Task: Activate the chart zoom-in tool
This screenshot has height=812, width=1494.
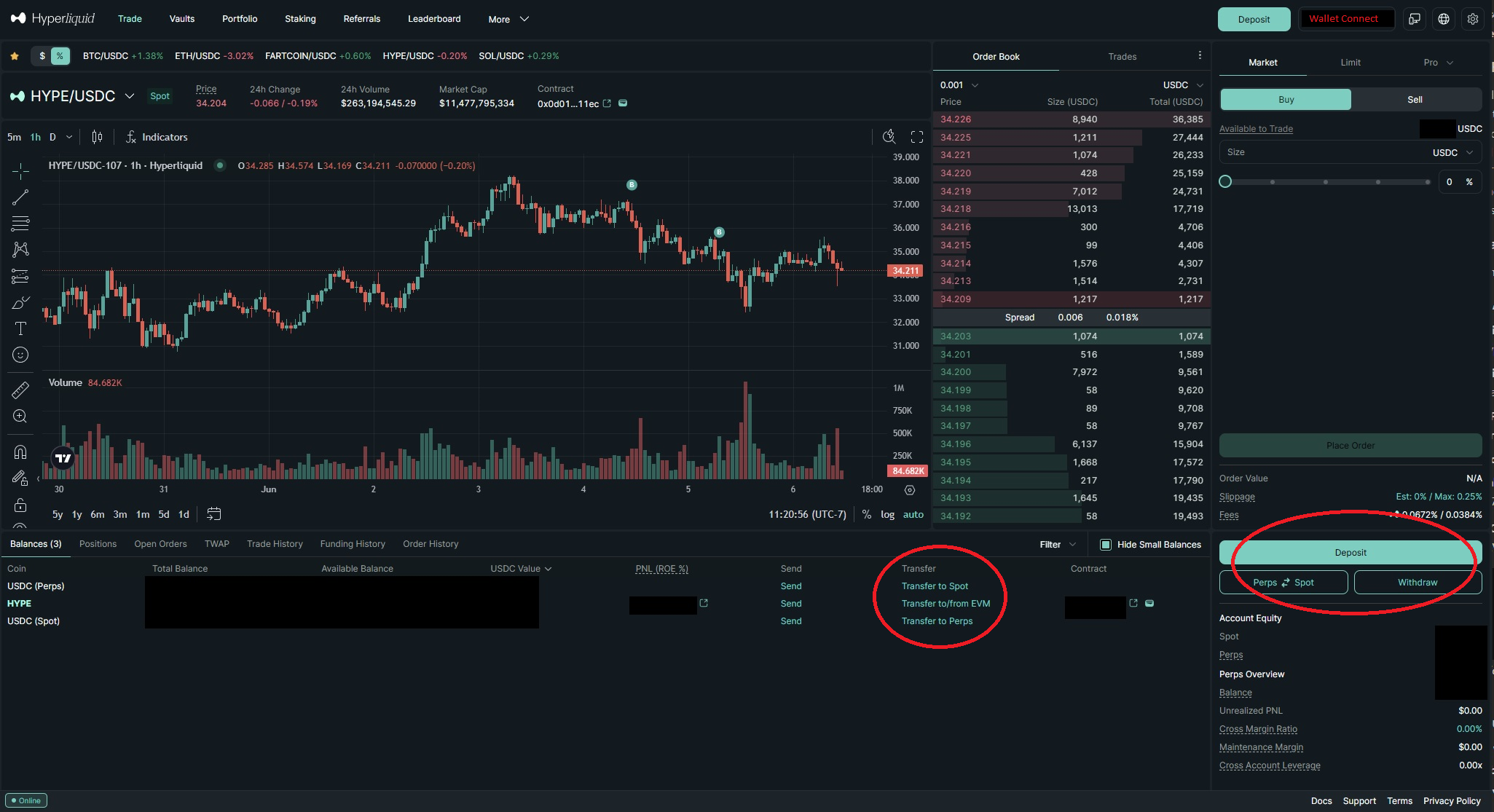Action: pyautogui.click(x=20, y=416)
